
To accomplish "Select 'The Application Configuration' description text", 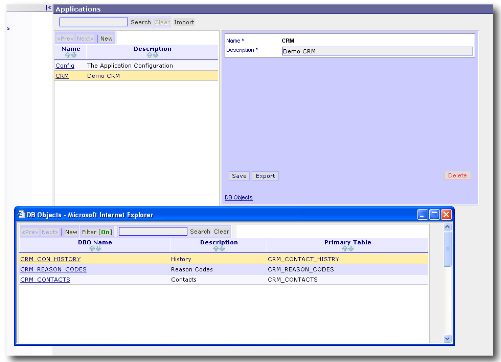I will (130, 66).
